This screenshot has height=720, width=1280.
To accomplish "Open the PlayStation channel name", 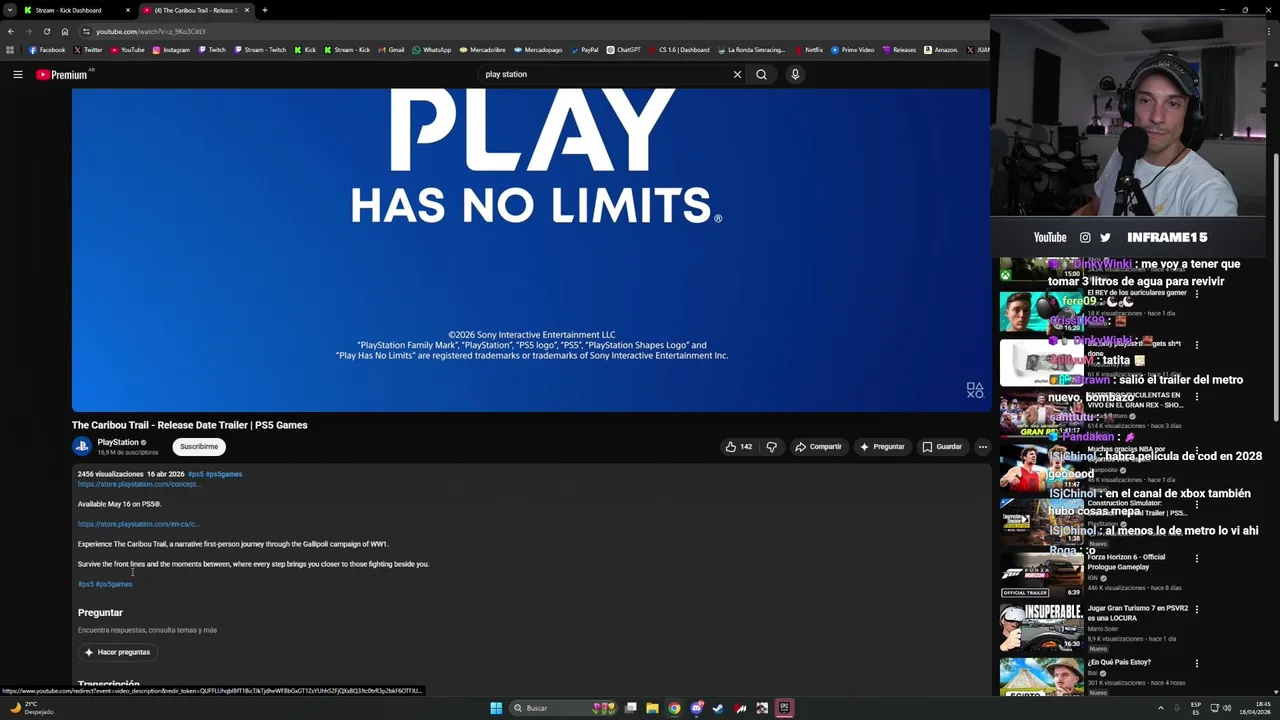I will [x=118, y=442].
